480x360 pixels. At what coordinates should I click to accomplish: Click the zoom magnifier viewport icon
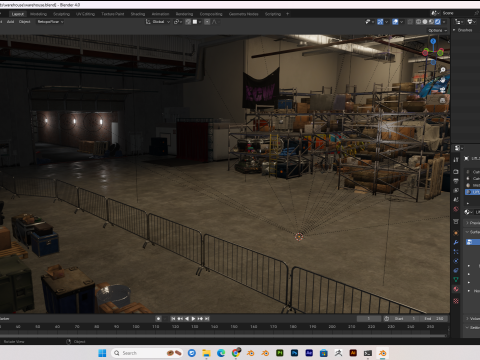(x=442, y=70)
